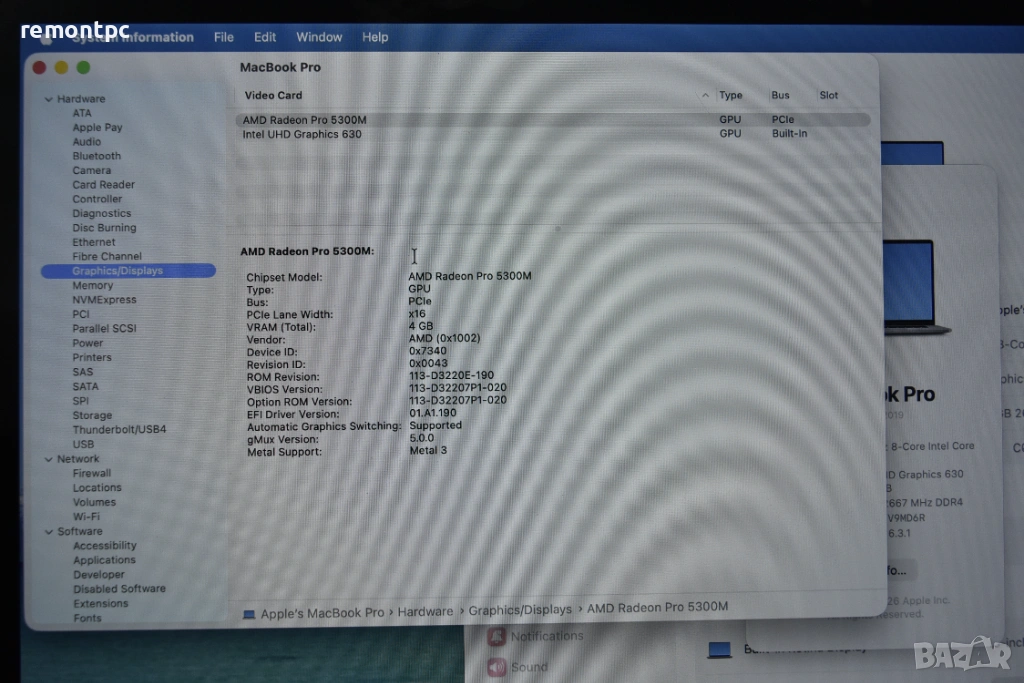Collapse the Hardware section
Viewport: 1024px width, 683px height.
tap(48, 99)
